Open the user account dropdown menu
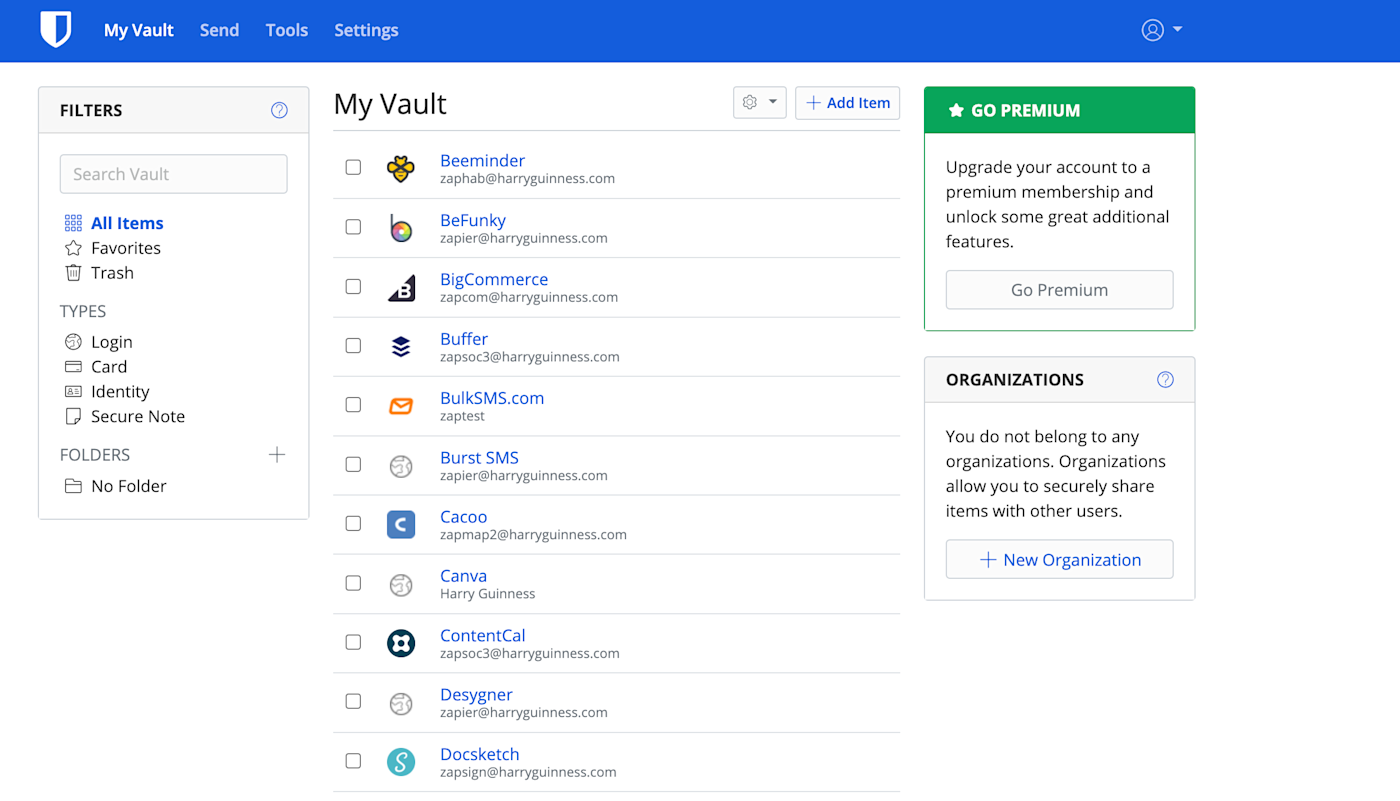 pos(1162,30)
